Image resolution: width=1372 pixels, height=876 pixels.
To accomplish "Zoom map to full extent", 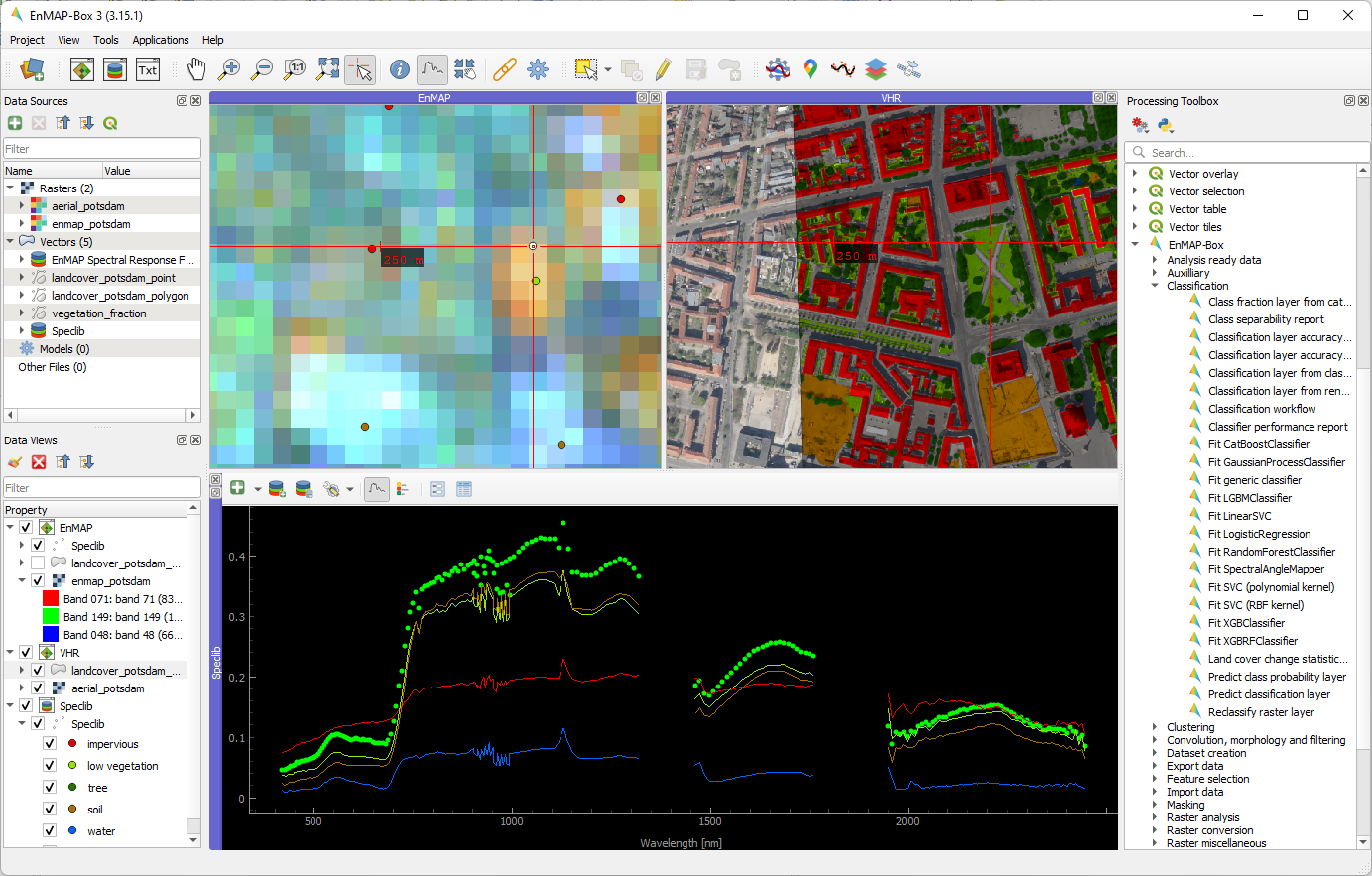I will (327, 69).
